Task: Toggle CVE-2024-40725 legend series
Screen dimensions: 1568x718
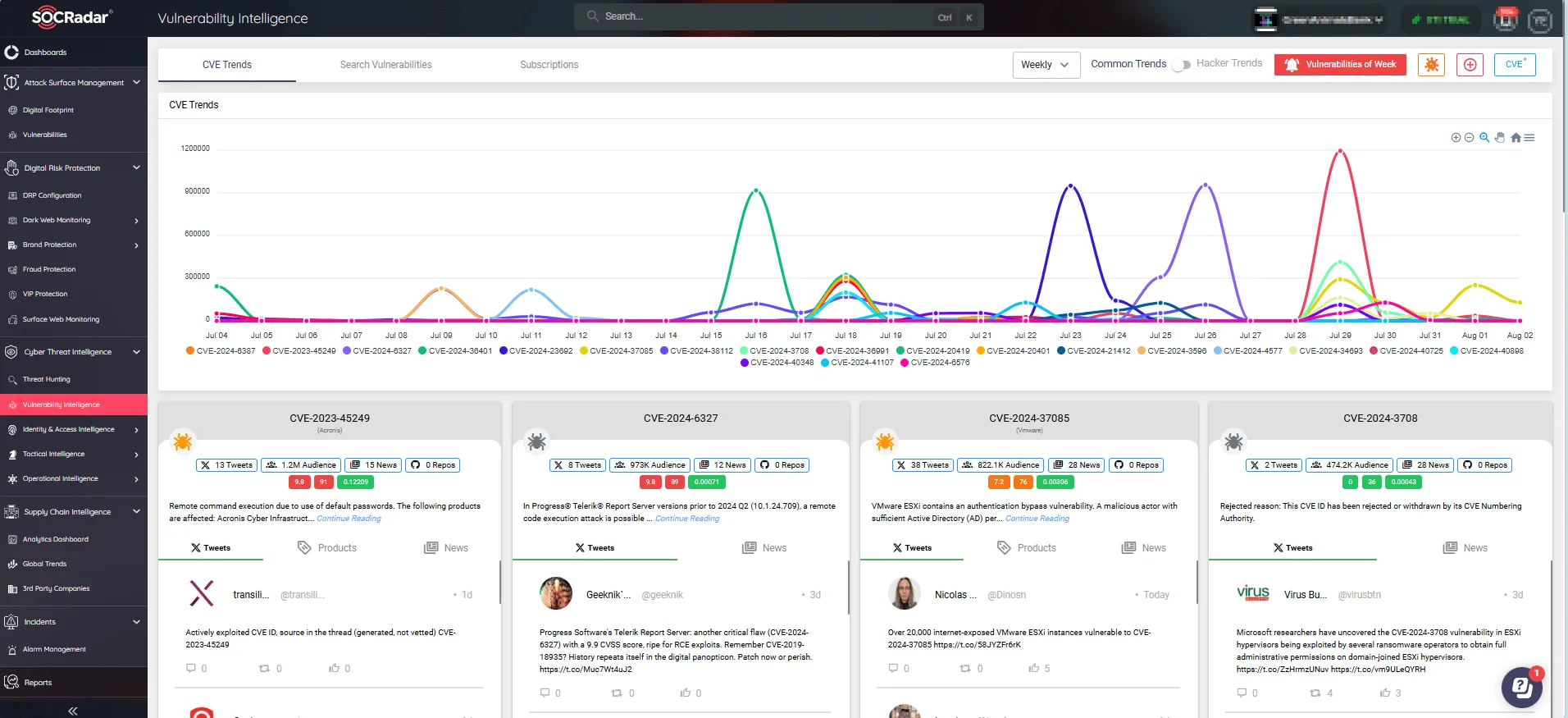Action: click(x=1406, y=350)
